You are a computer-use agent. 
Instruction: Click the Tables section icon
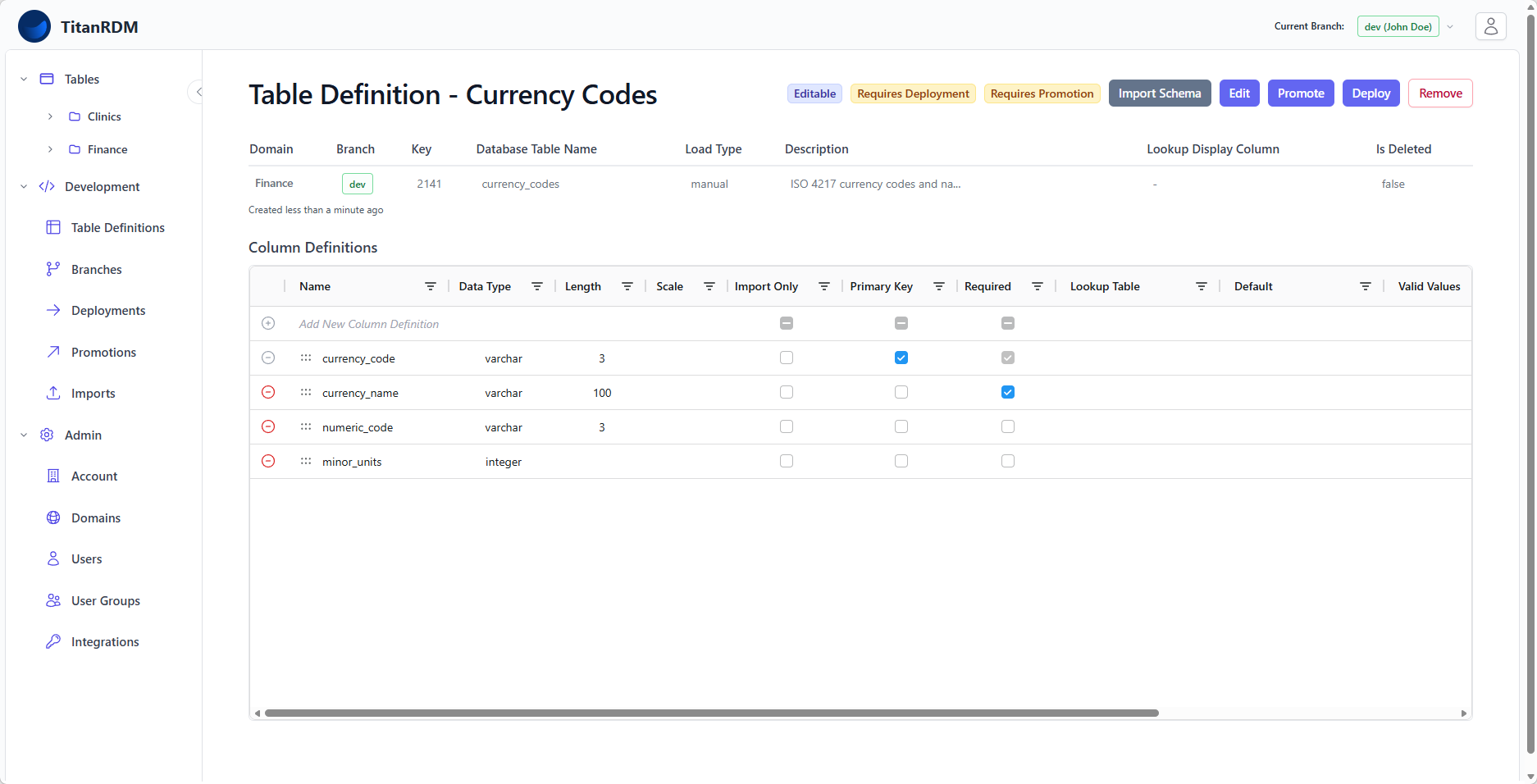(x=47, y=79)
